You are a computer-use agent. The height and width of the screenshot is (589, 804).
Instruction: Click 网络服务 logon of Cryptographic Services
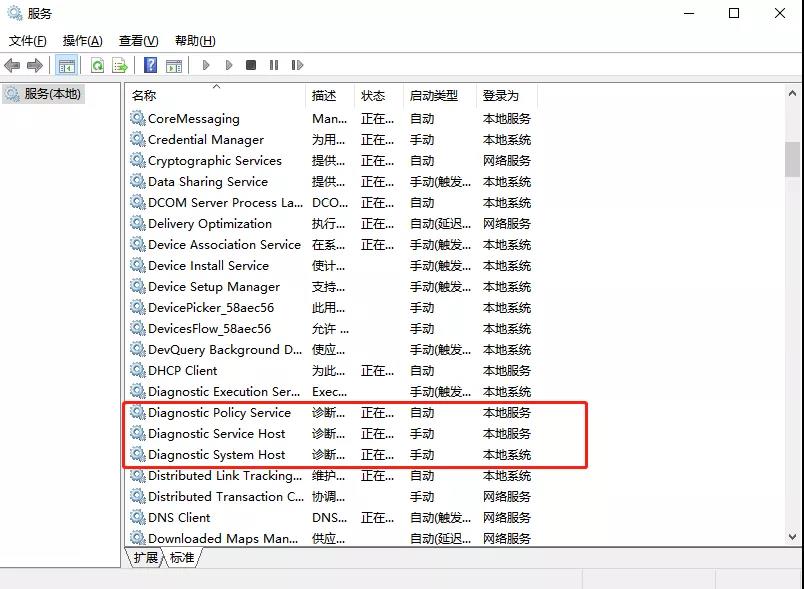[x=507, y=160]
